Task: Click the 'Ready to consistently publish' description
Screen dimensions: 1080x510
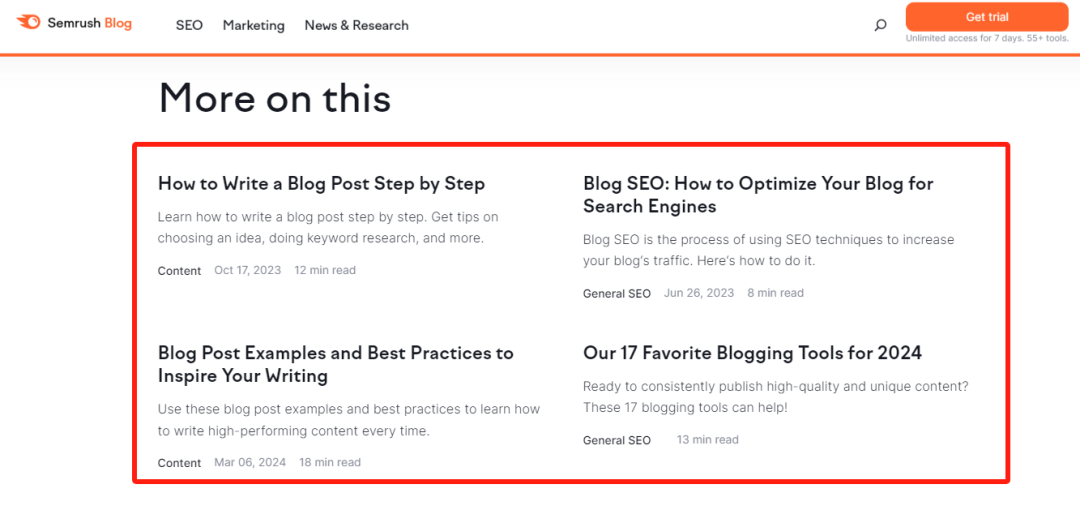Action: 775,397
